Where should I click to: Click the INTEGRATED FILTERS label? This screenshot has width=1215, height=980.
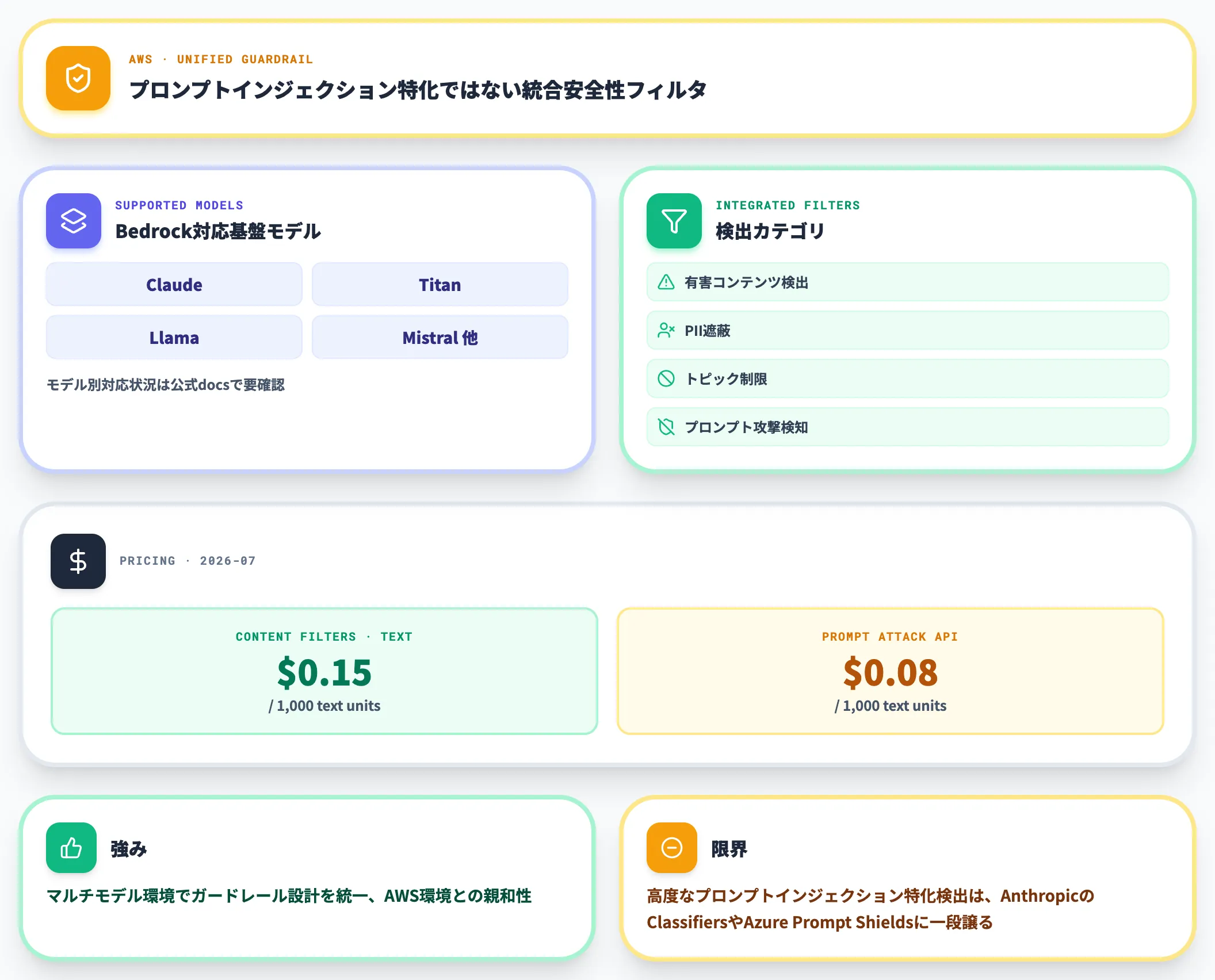[788, 205]
